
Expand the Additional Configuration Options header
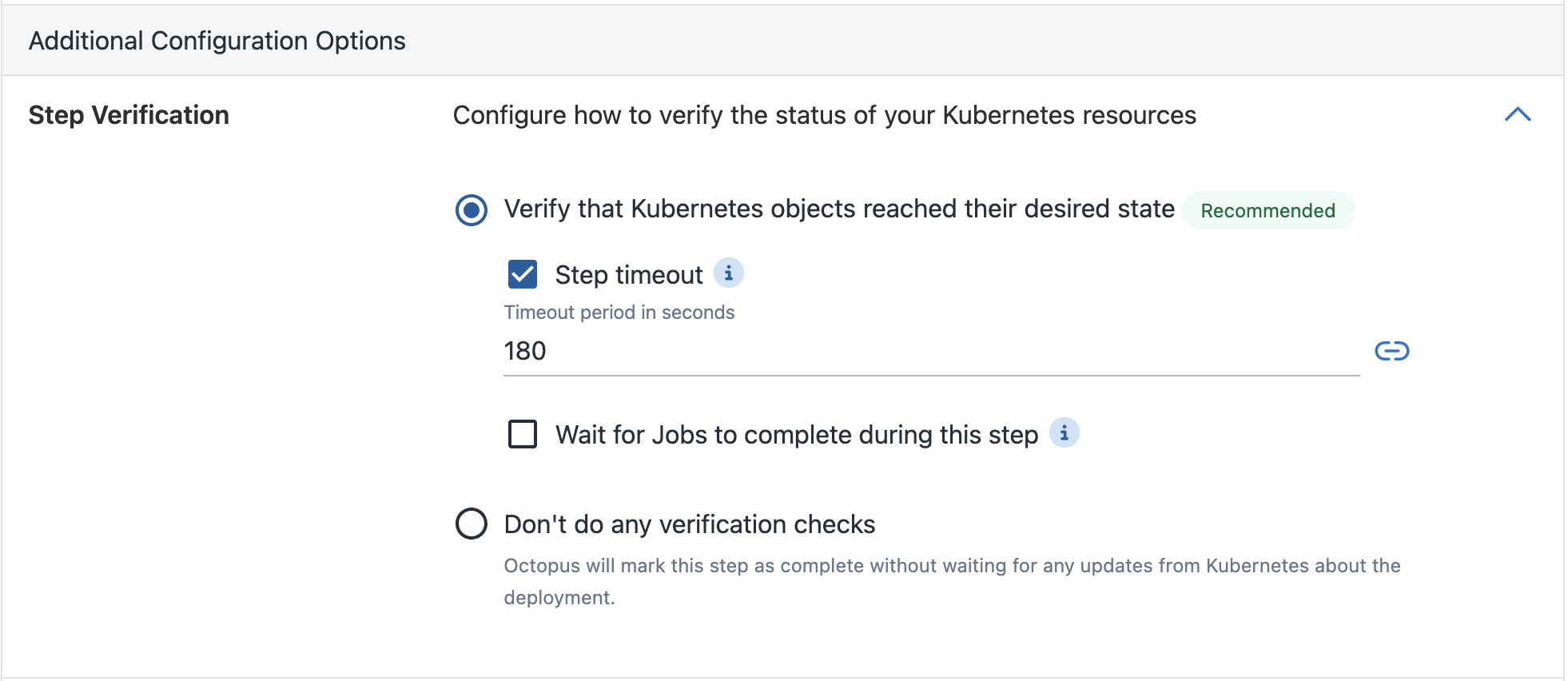217,40
